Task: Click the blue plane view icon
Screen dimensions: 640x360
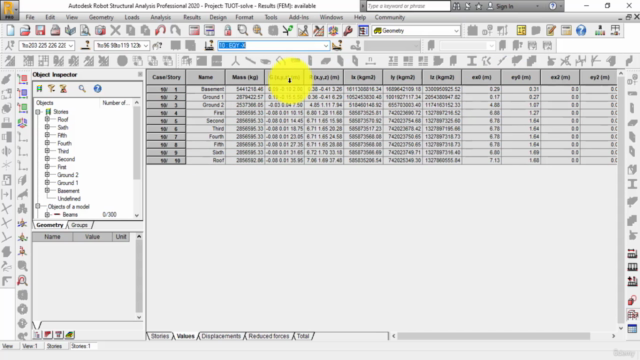Action: tap(22, 93)
